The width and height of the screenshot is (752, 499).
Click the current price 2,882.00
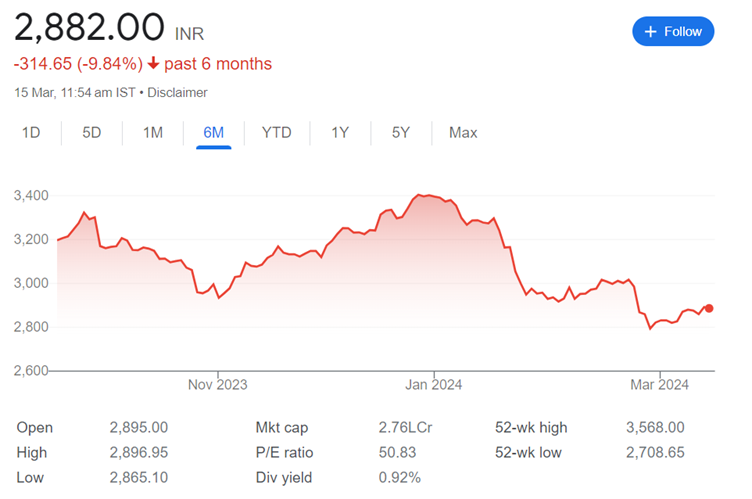click(89, 25)
